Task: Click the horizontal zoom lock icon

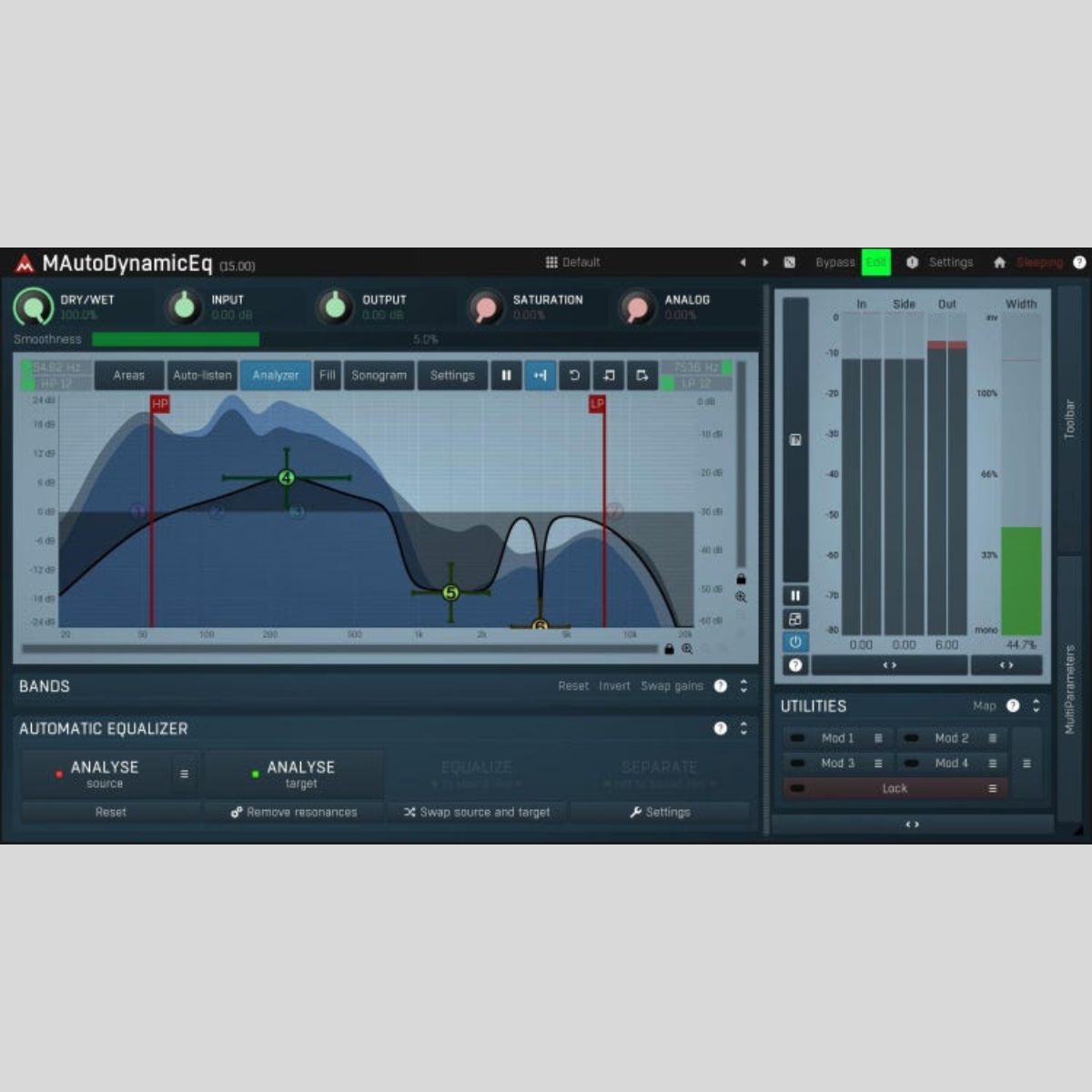Action: 670,649
